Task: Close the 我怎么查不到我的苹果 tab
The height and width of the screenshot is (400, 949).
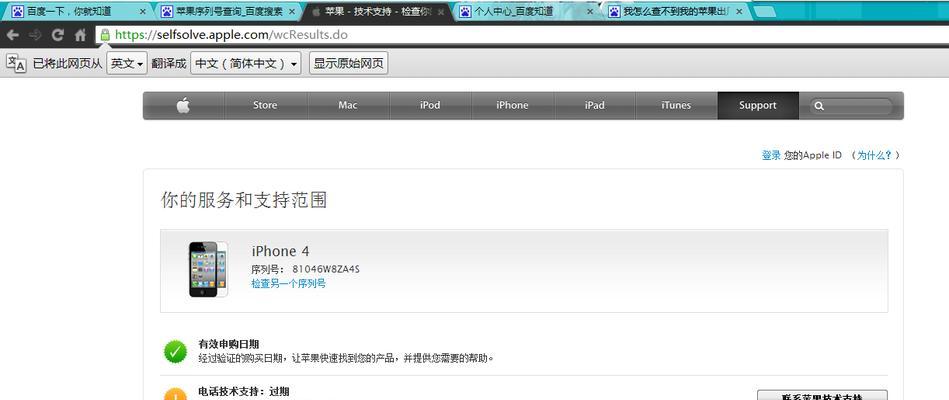Action: click(739, 11)
